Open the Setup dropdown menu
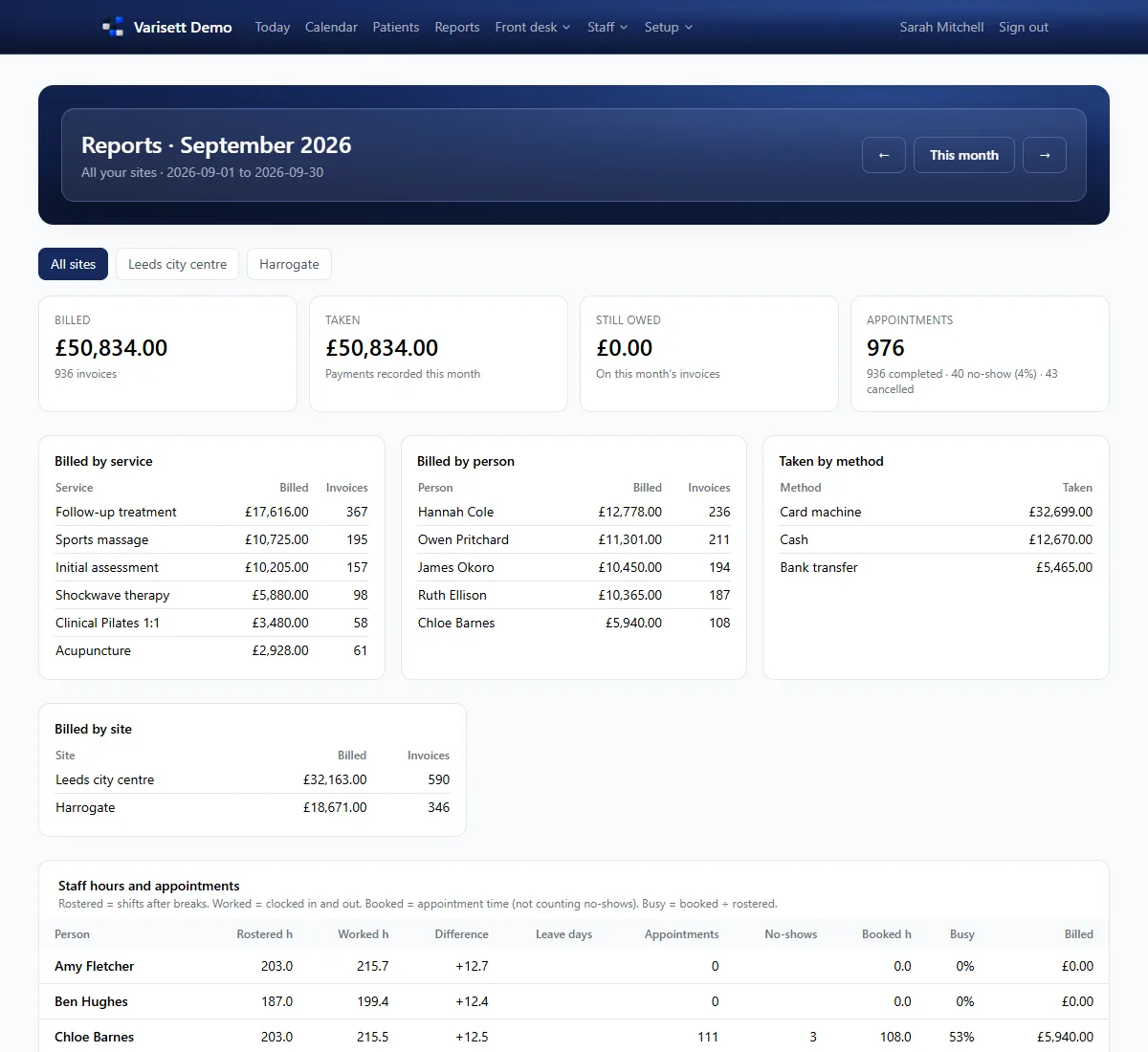This screenshot has width=1148, height=1052. (x=669, y=27)
